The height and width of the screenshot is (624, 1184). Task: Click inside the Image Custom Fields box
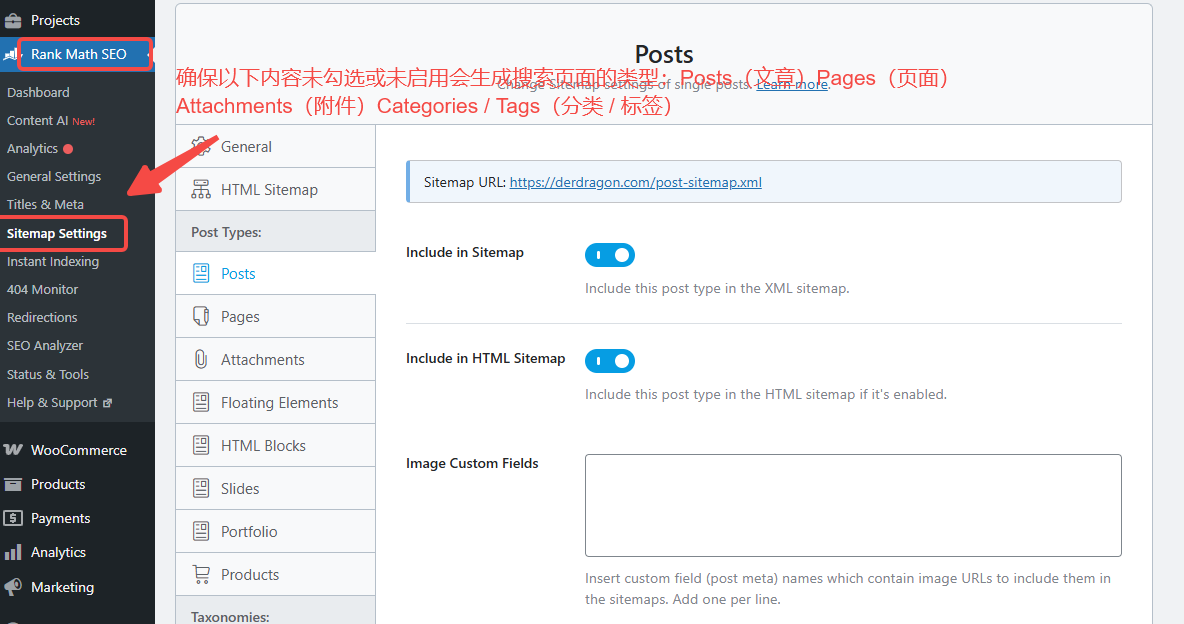[x=852, y=505]
